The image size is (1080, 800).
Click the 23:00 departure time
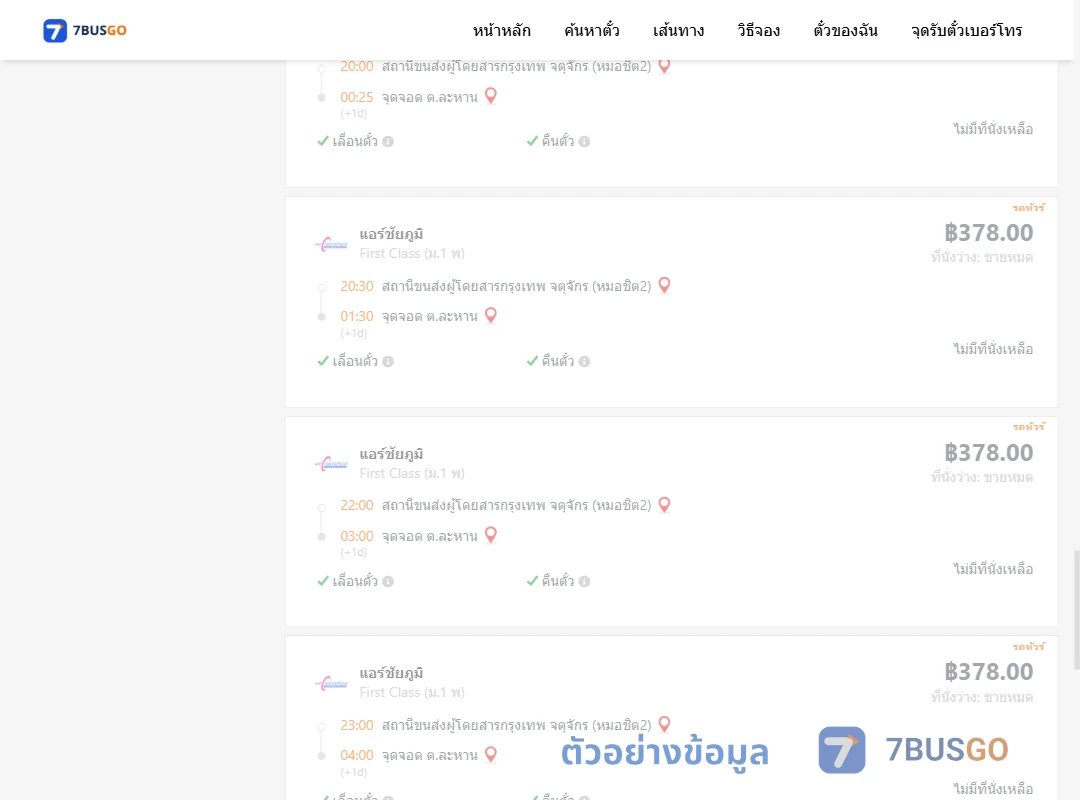point(357,725)
